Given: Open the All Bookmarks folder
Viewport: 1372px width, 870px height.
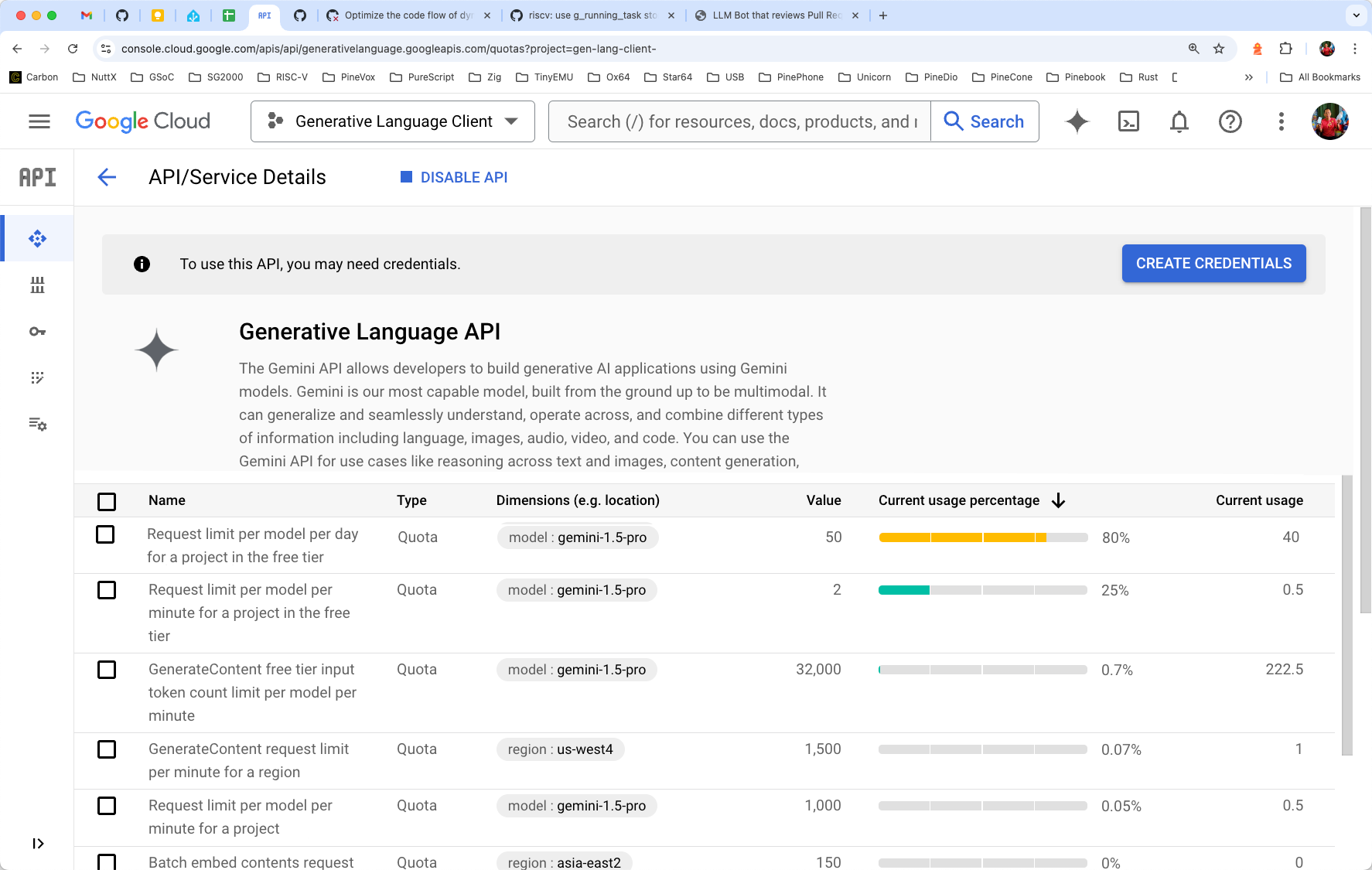Looking at the screenshot, I should coord(1320,77).
